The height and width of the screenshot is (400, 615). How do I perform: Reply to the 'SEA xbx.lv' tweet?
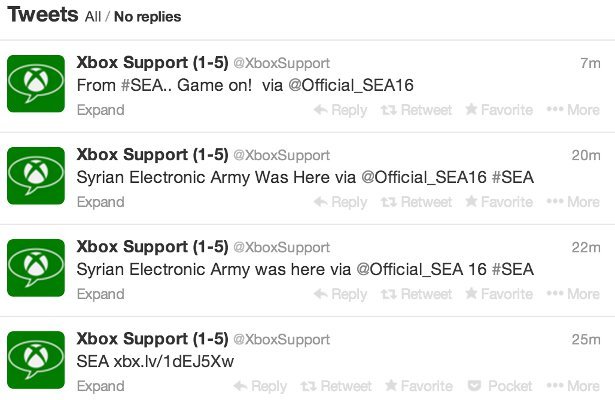coord(260,386)
